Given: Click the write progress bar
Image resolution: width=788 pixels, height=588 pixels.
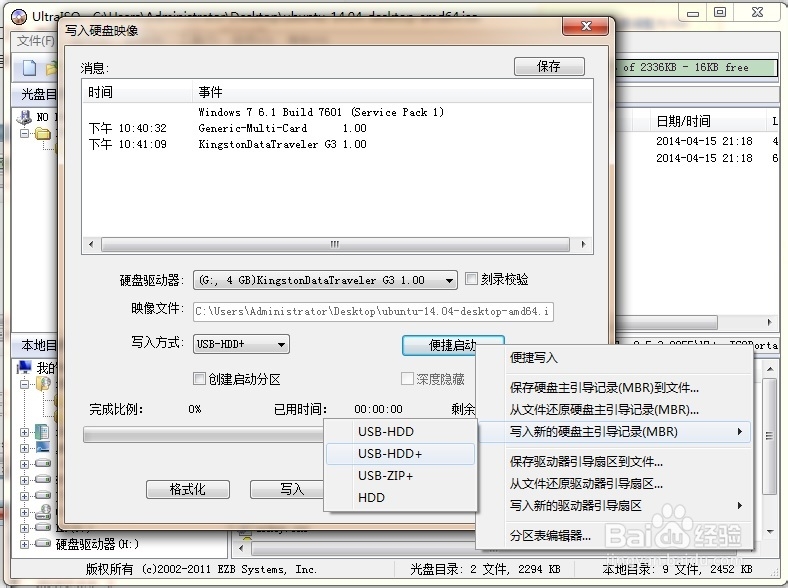Looking at the screenshot, I should coord(204,435).
